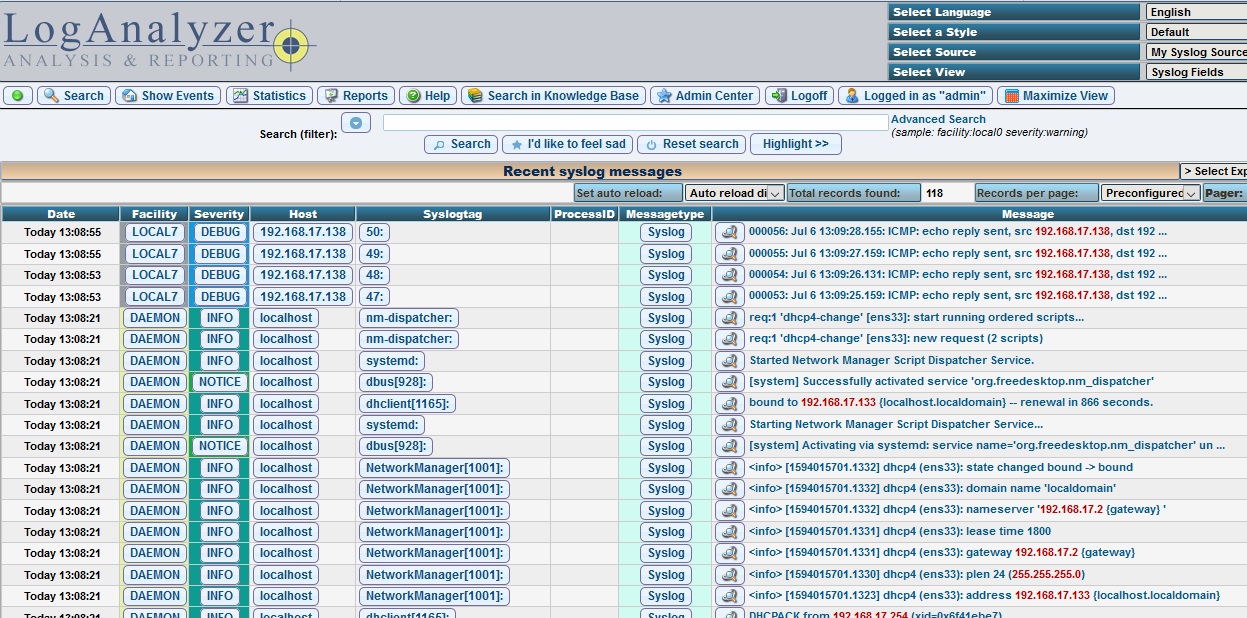
Task: Open the Select Language dropdown
Action: (x=1196, y=12)
